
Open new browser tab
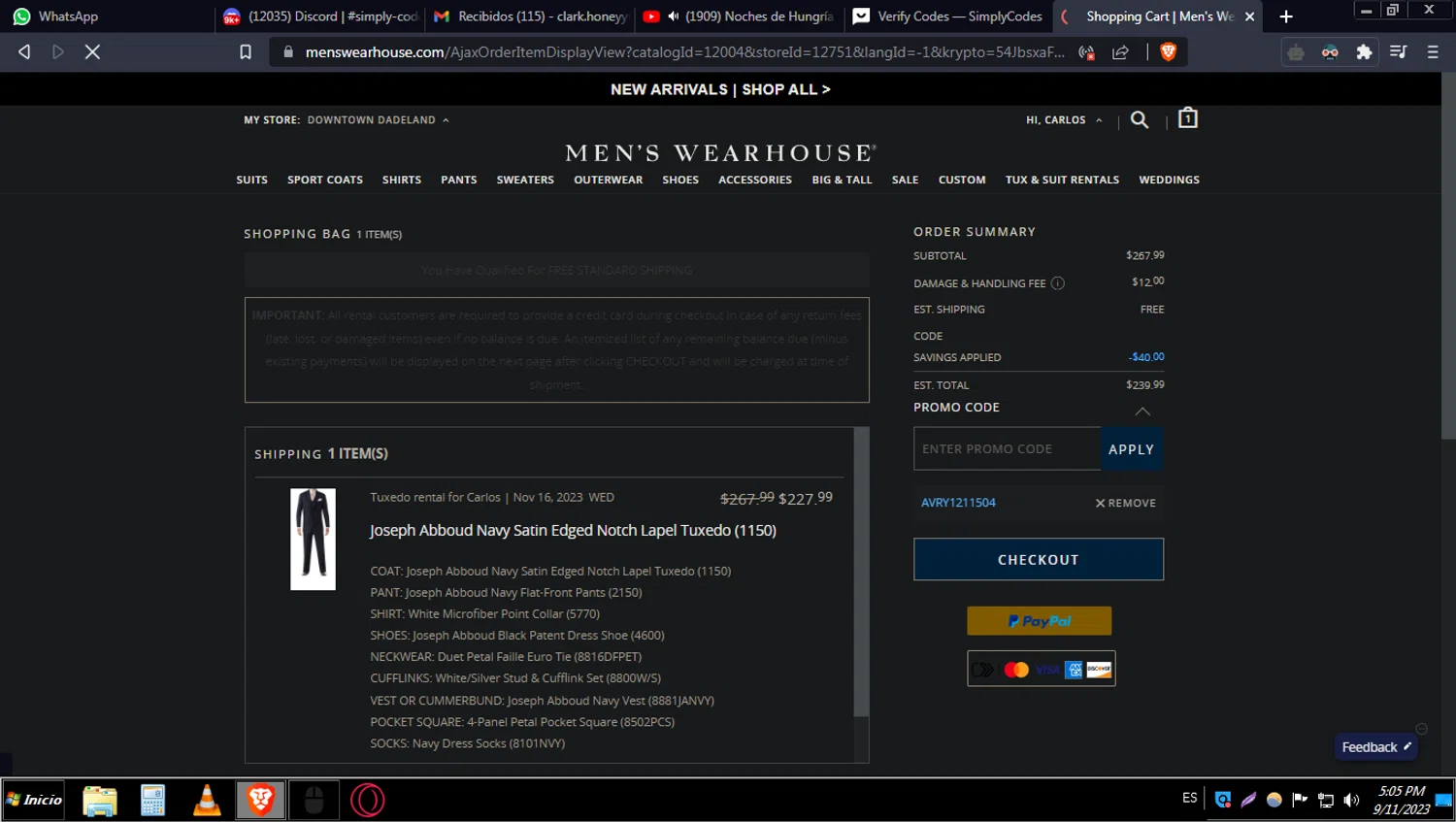[1286, 16]
